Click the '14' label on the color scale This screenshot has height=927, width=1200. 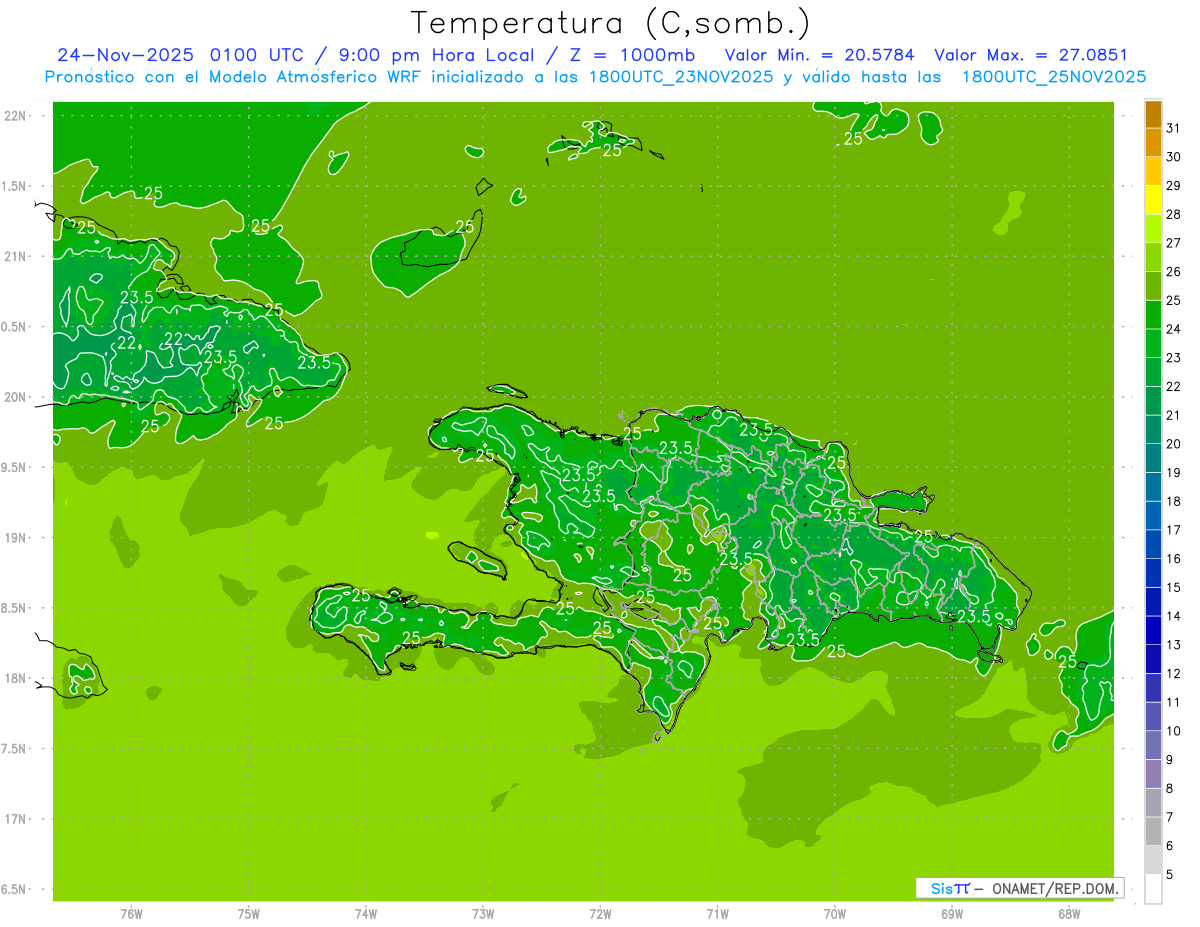[x=1174, y=616]
